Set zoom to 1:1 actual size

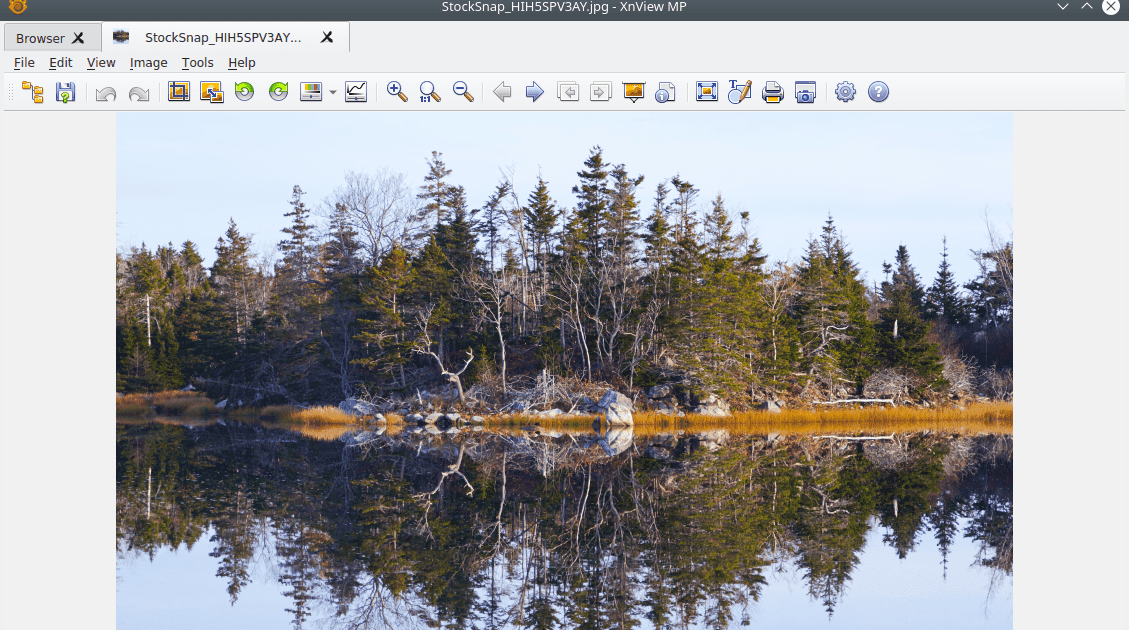click(x=430, y=91)
